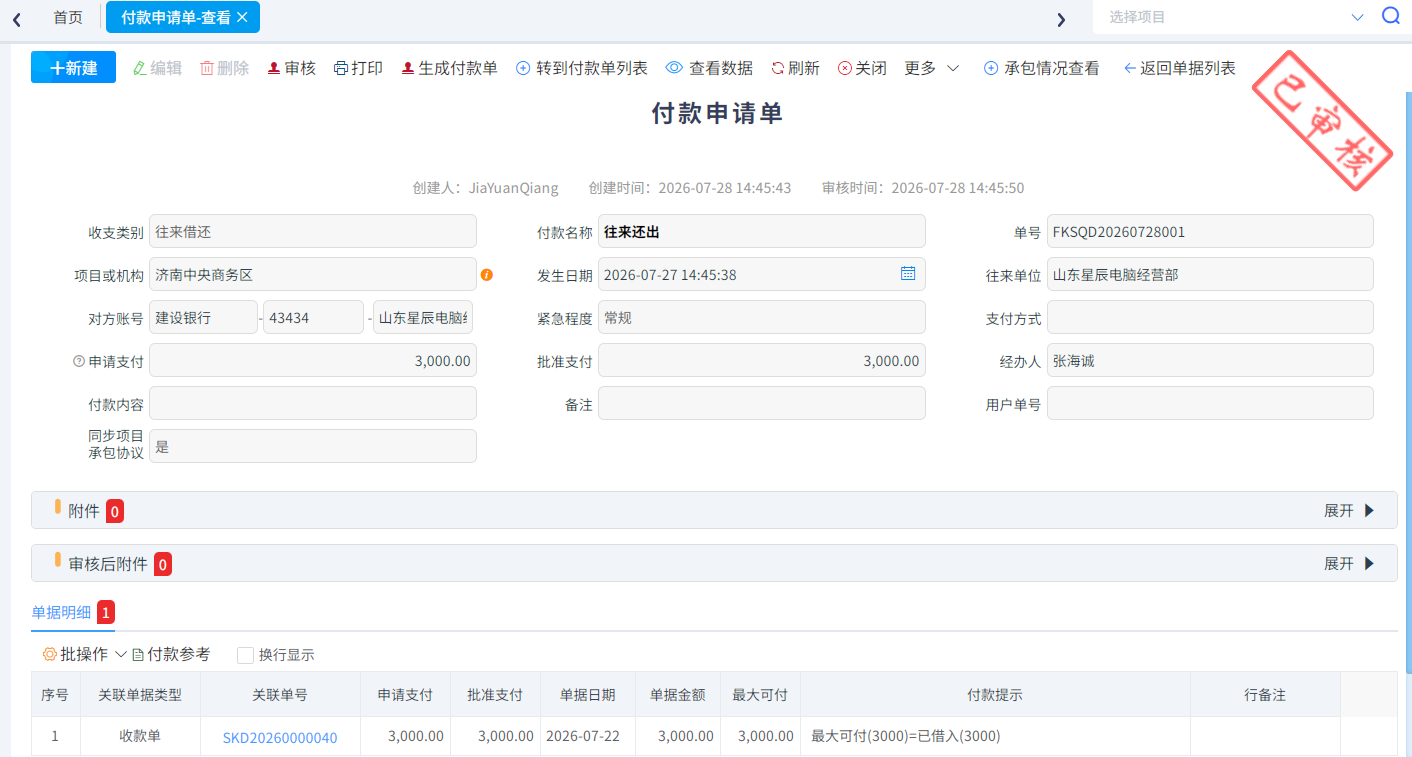Expand the 审核后附件 section
The height and width of the screenshot is (757, 1412).
tap(1349, 564)
